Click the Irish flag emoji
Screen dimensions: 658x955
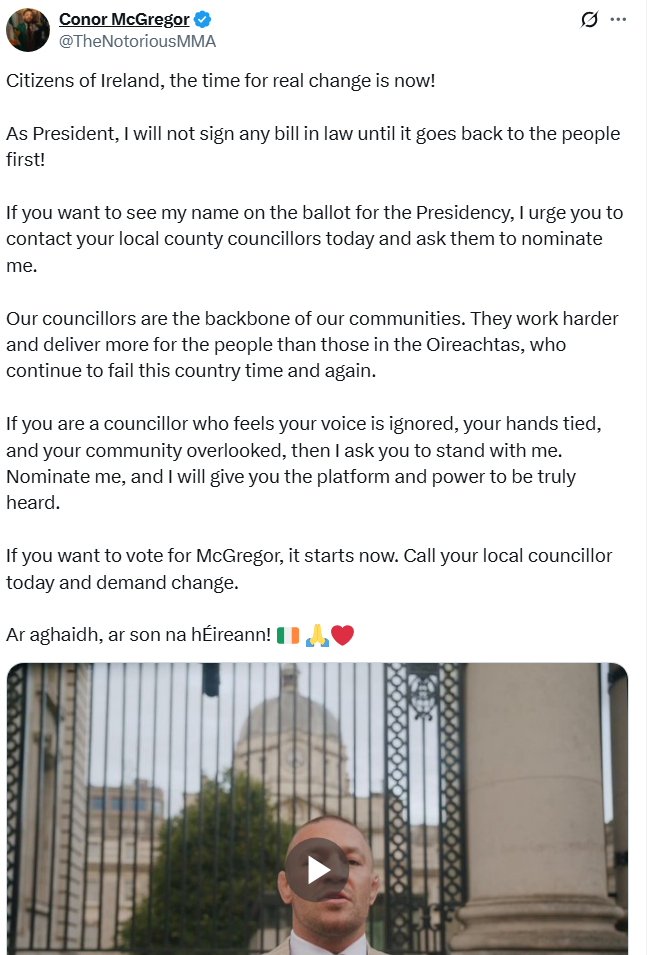288,635
